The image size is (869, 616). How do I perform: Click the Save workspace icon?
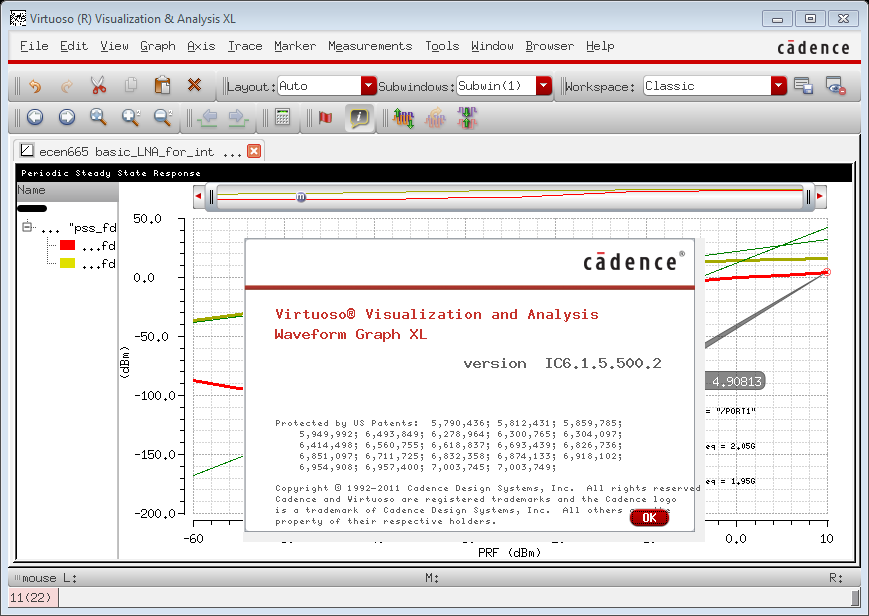[803, 86]
